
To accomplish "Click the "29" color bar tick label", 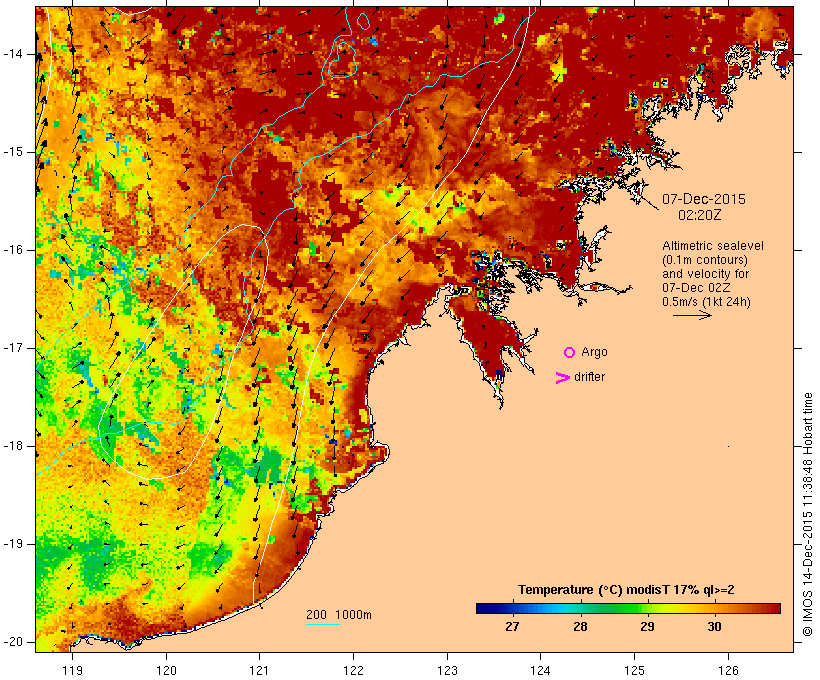I will (647, 627).
